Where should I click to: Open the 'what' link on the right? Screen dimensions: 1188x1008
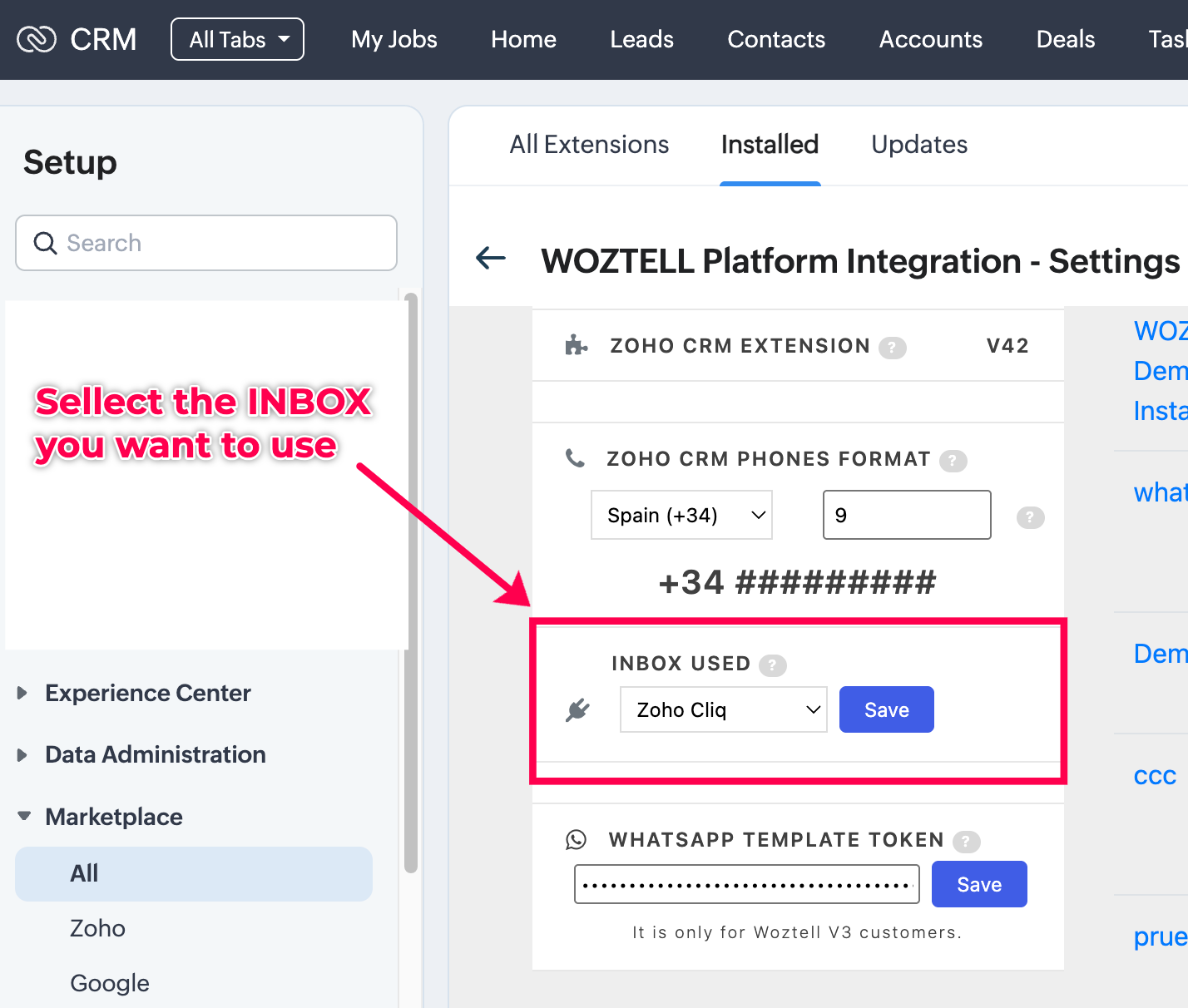click(1161, 492)
